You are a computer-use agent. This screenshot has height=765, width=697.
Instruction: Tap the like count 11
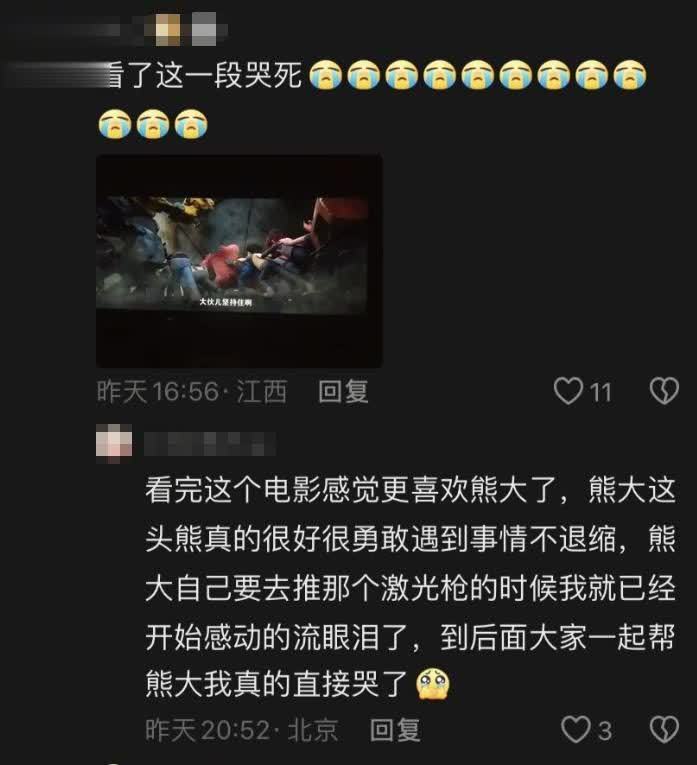tap(600, 392)
